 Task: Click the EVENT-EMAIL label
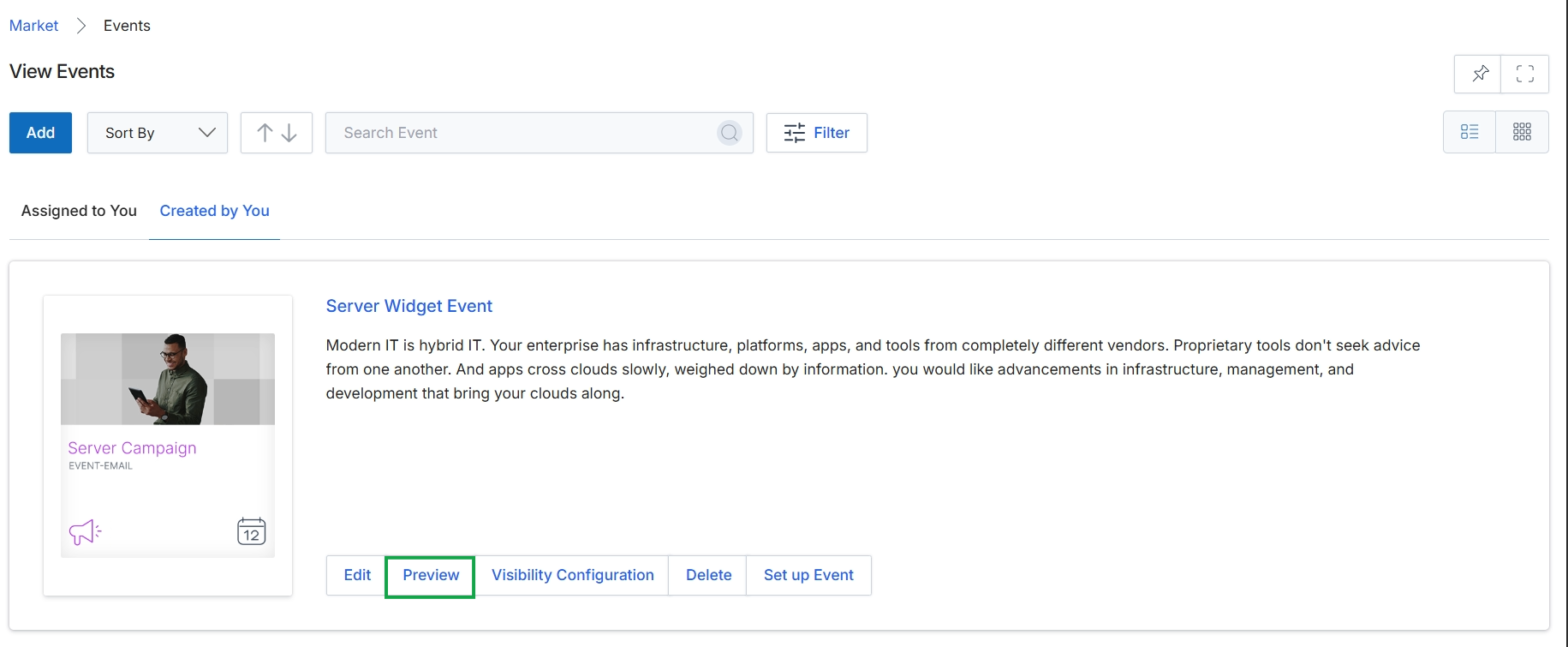(100, 466)
